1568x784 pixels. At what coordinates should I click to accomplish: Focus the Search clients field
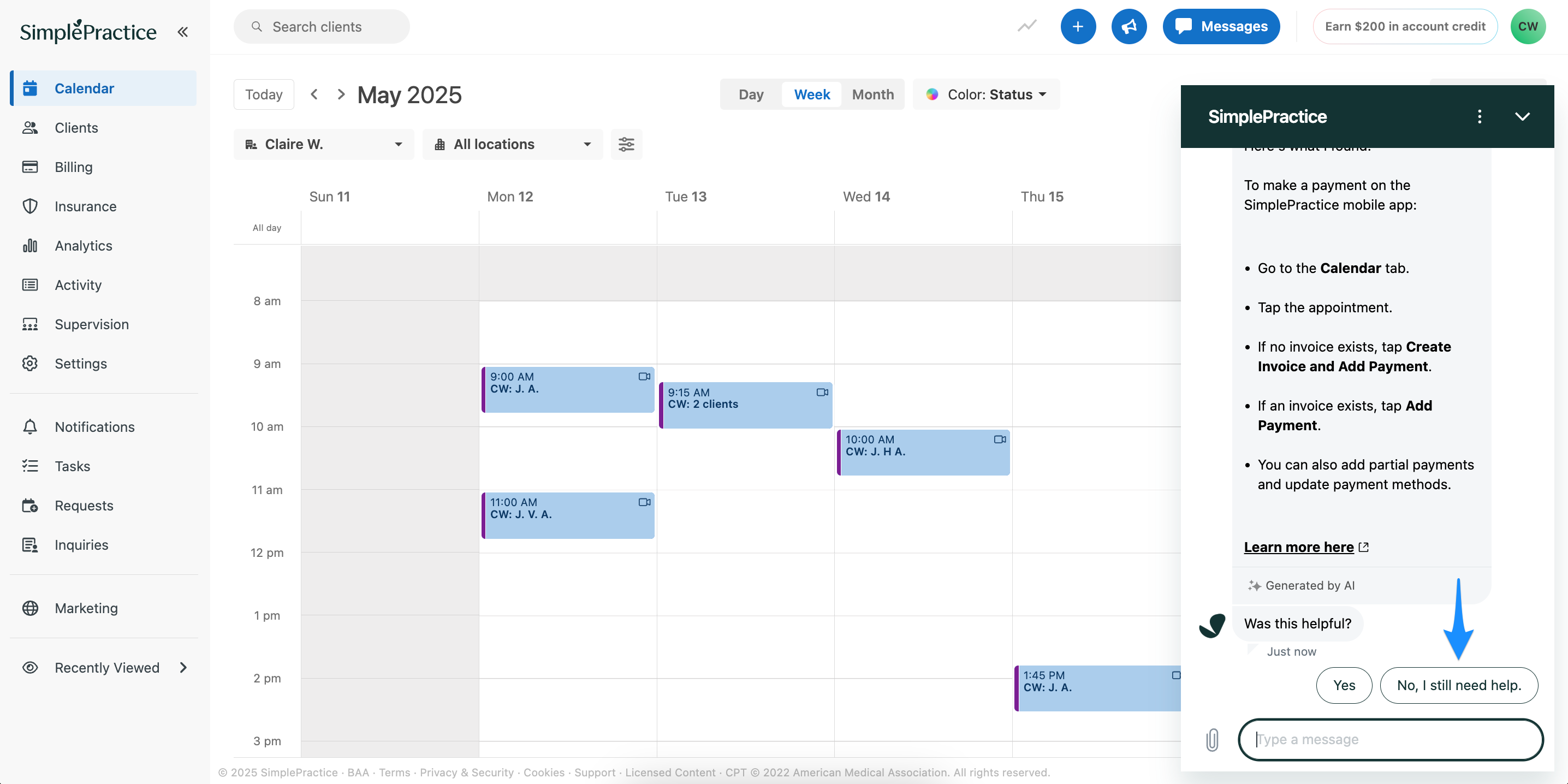[x=322, y=27]
